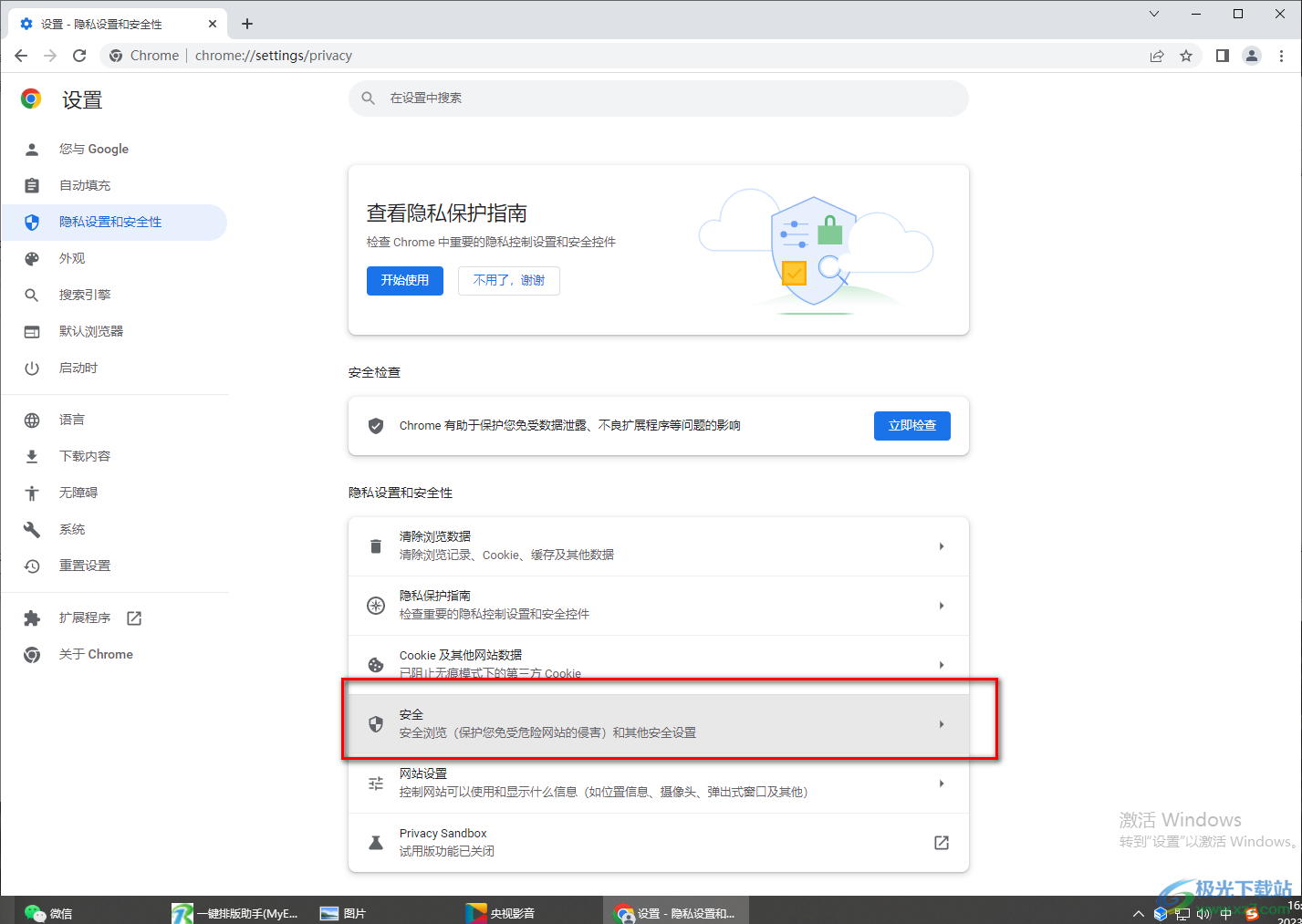Click trash icon for 清除浏览数据
This screenshot has width=1302, height=924.
pos(376,546)
